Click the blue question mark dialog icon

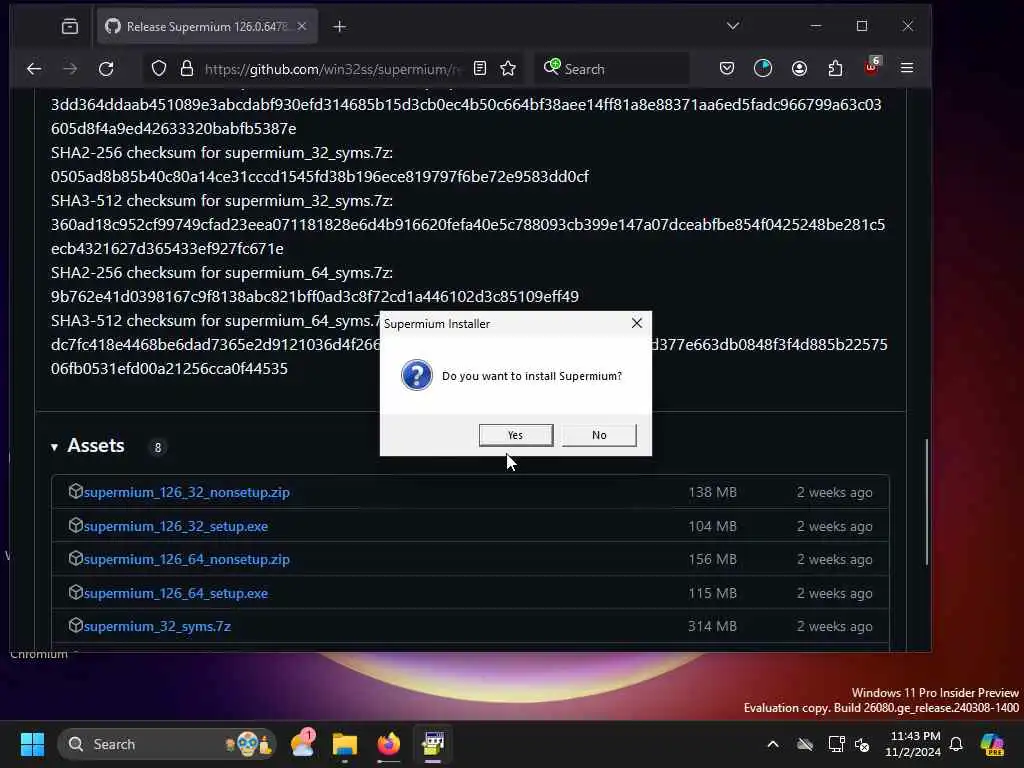tap(417, 376)
